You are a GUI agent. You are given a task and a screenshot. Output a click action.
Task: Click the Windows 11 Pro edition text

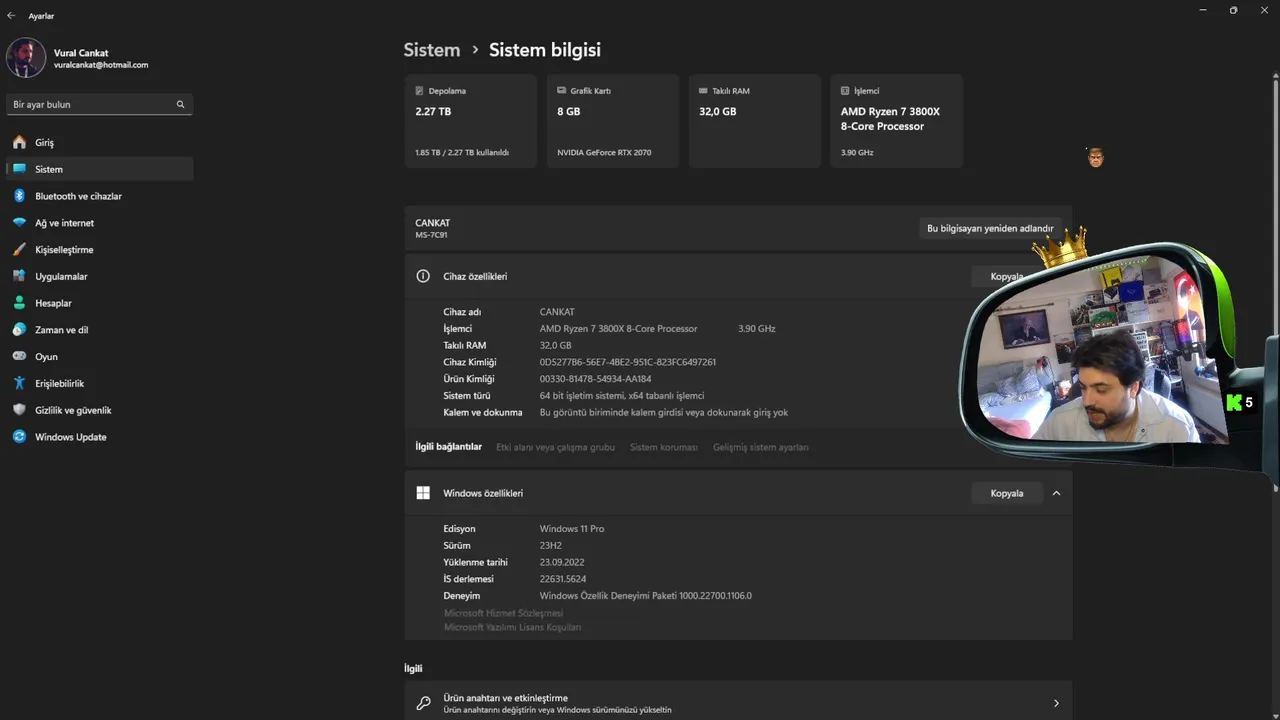click(x=572, y=529)
